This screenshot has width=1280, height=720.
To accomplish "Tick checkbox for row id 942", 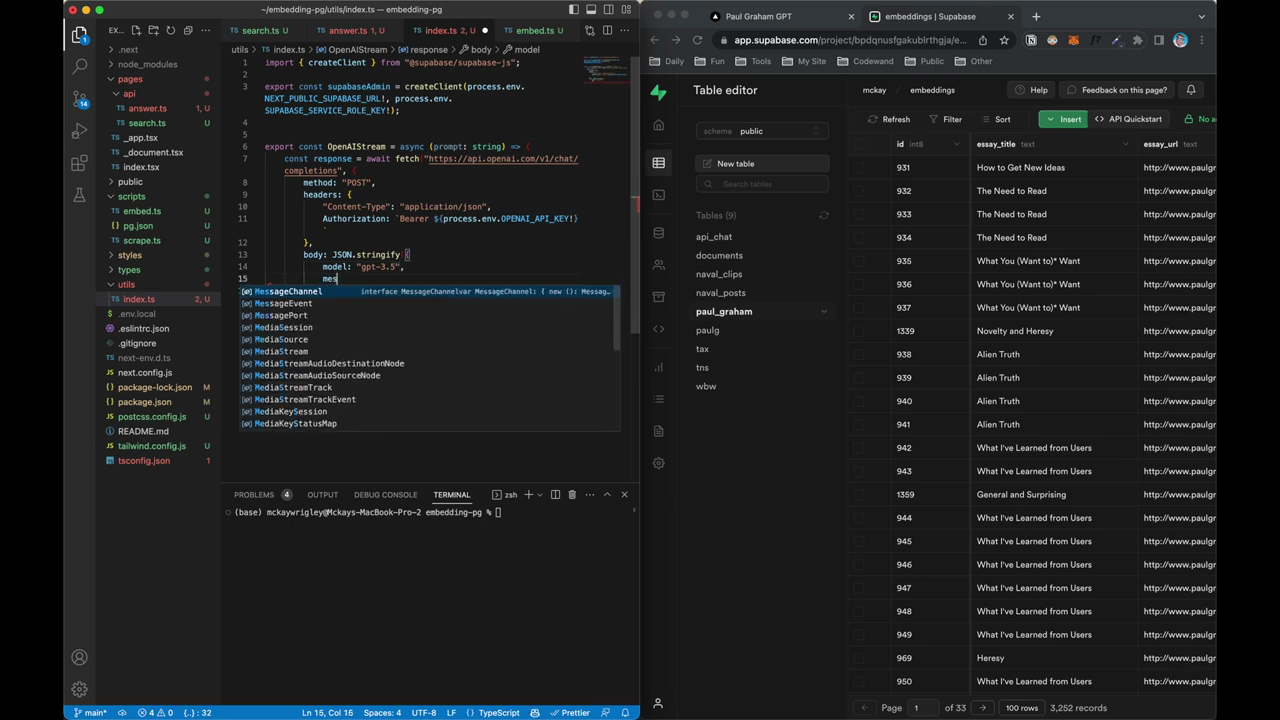I will [859, 448].
